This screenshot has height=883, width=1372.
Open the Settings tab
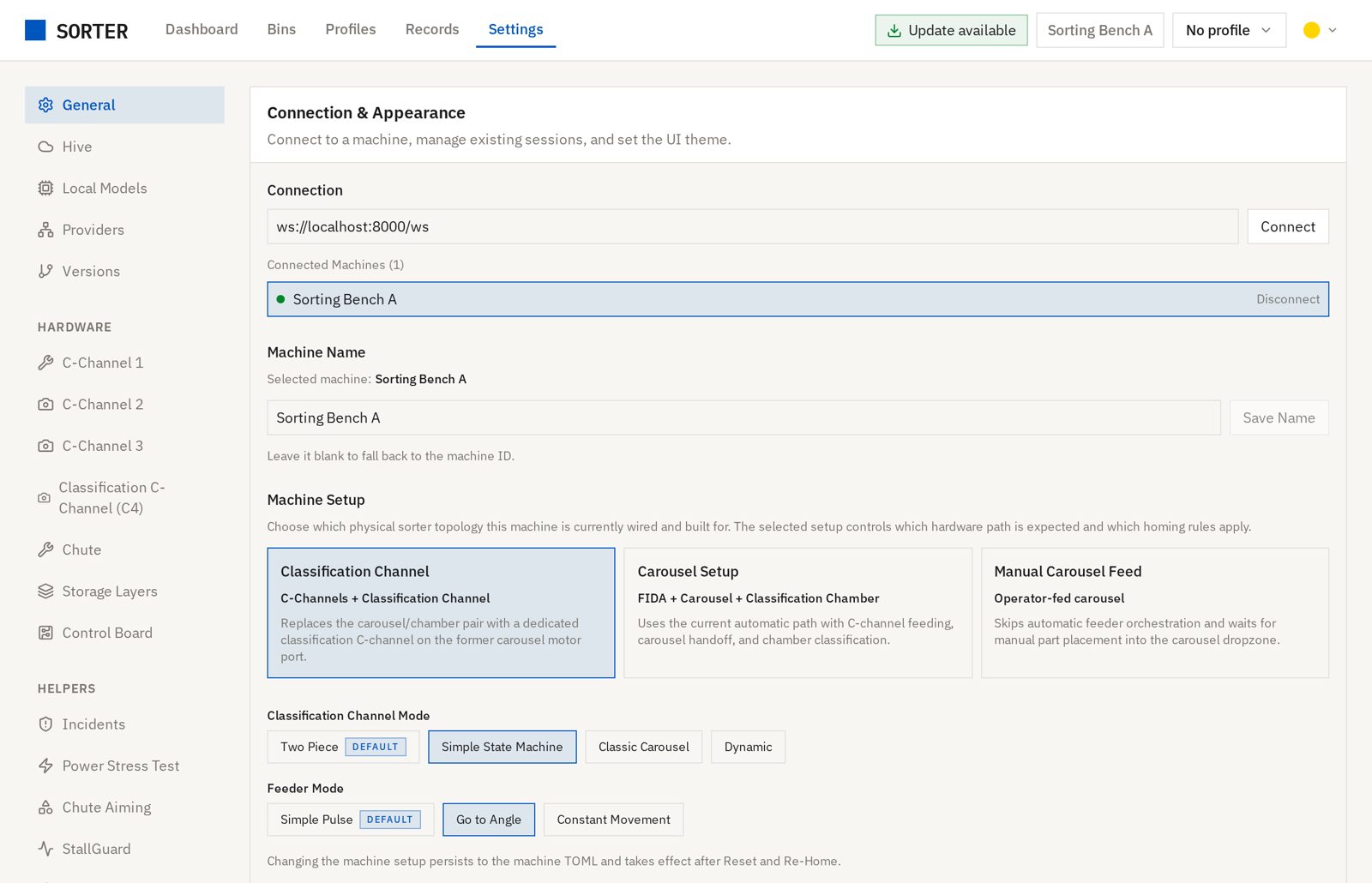click(x=515, y=29)
